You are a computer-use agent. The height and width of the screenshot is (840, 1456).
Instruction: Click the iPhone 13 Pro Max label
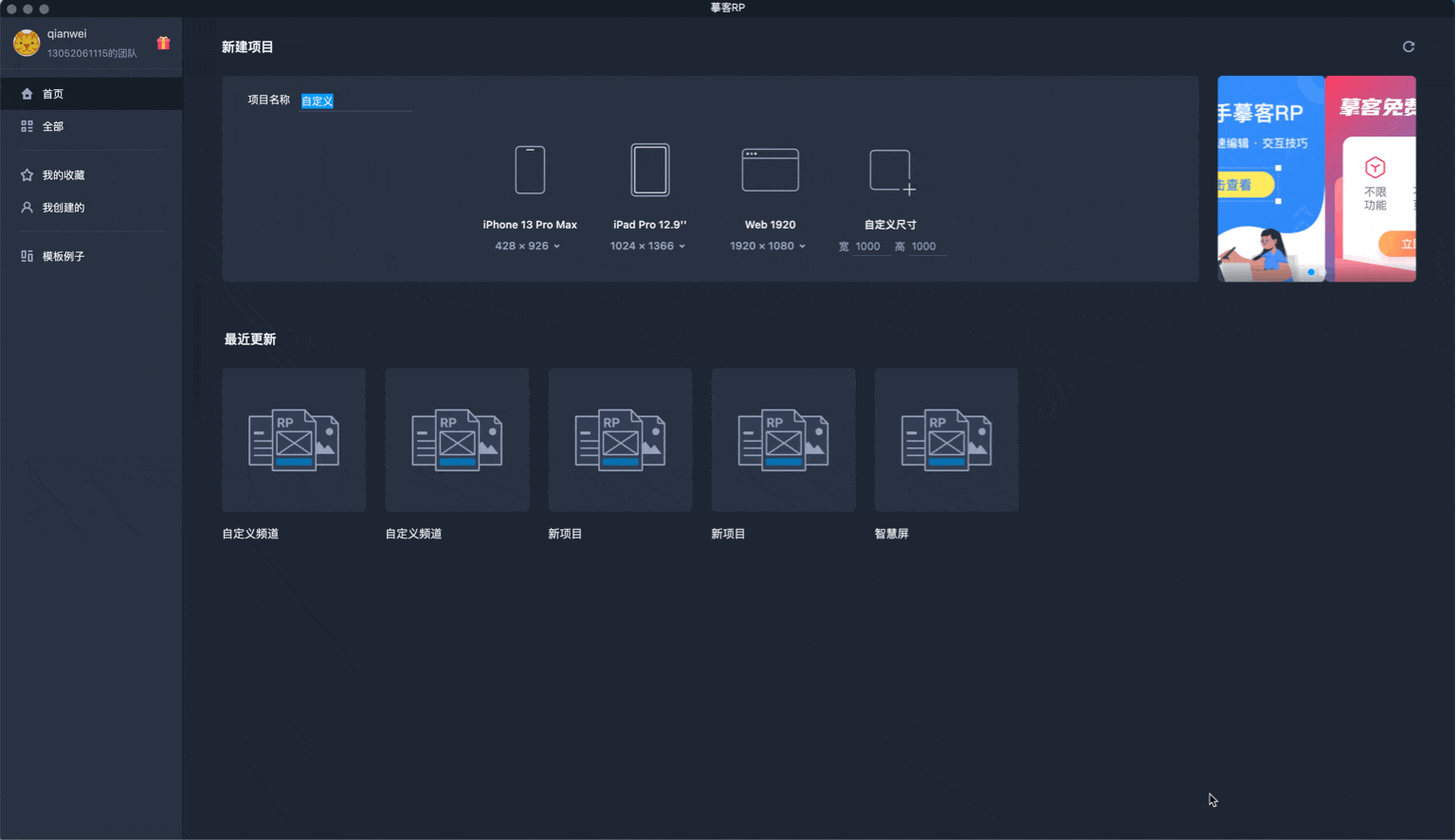[530, 225]
